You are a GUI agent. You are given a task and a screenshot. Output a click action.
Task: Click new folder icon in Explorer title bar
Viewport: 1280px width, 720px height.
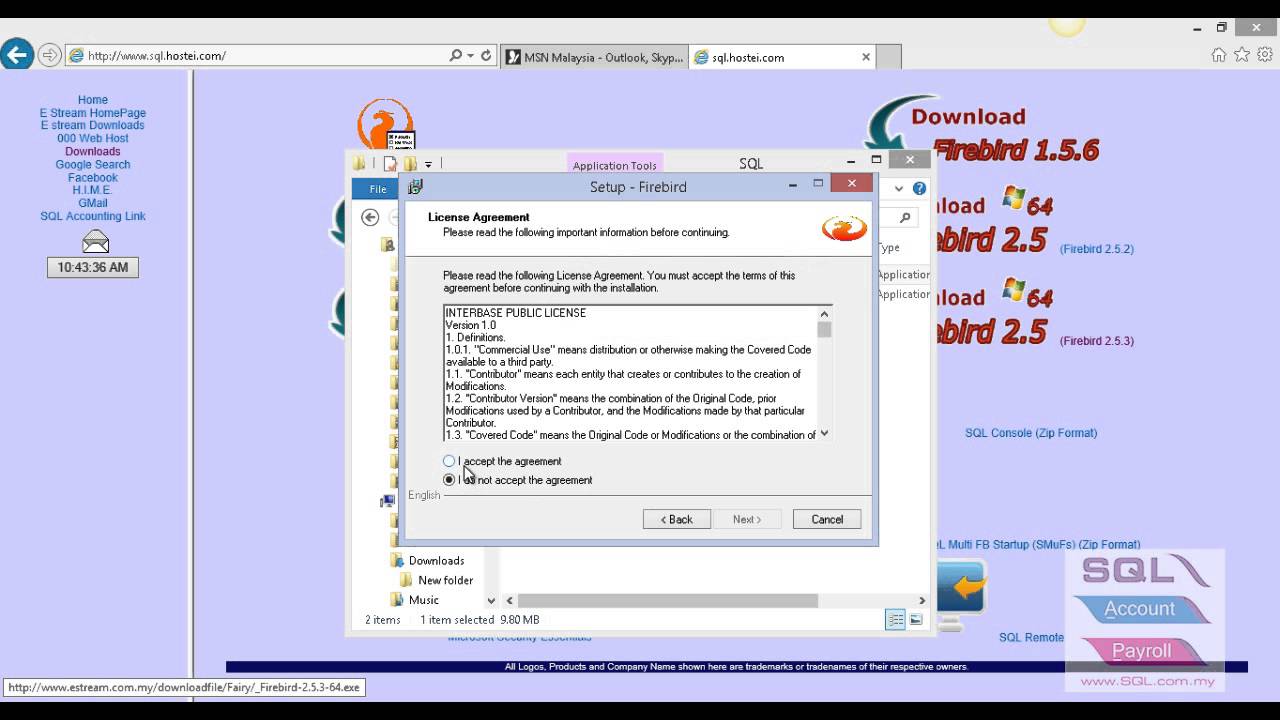409,164
